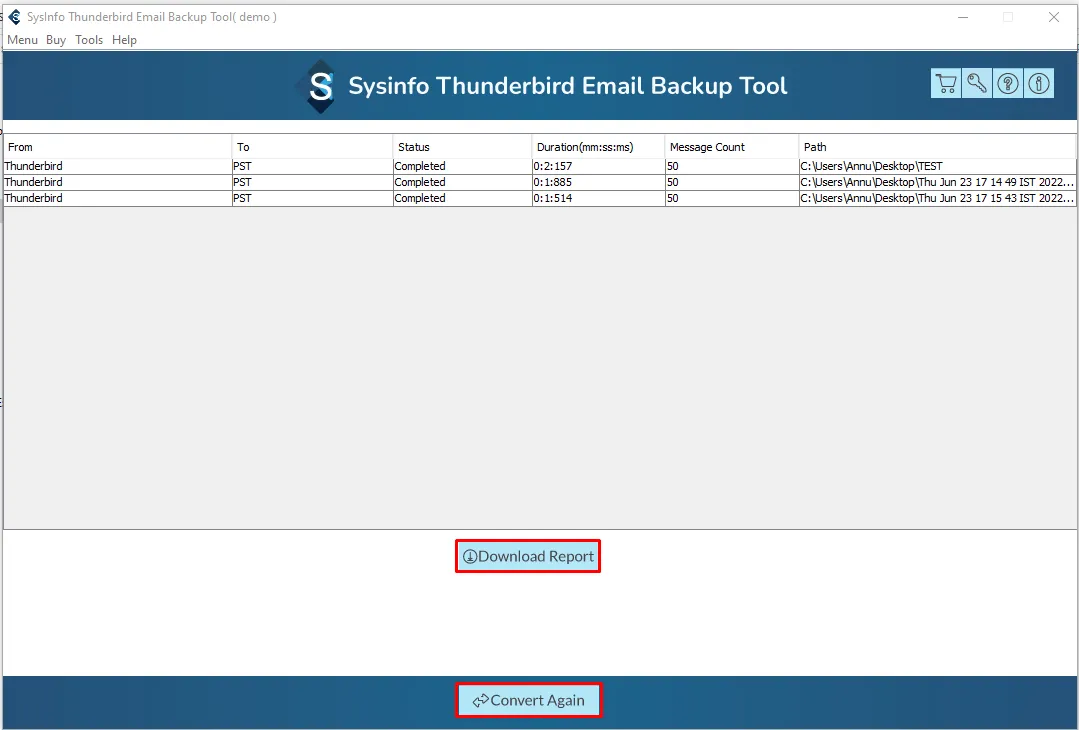Open the question mark help icon

point(1008,83)
